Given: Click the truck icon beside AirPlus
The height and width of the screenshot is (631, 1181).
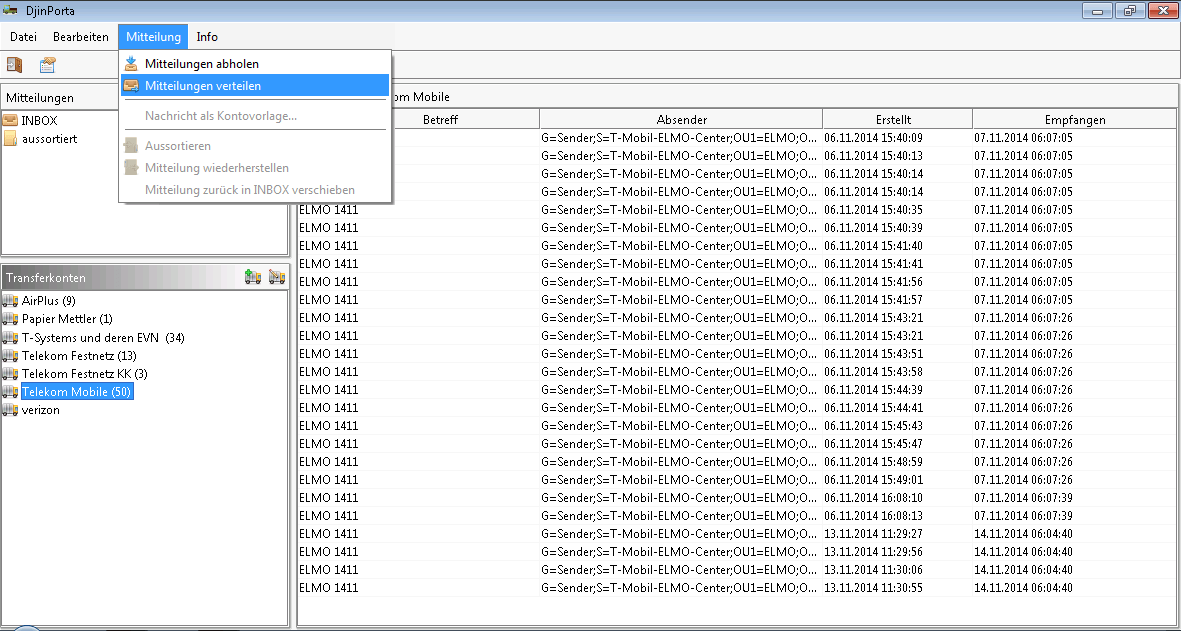Looking at the screenshot, I should coord(11,300).
